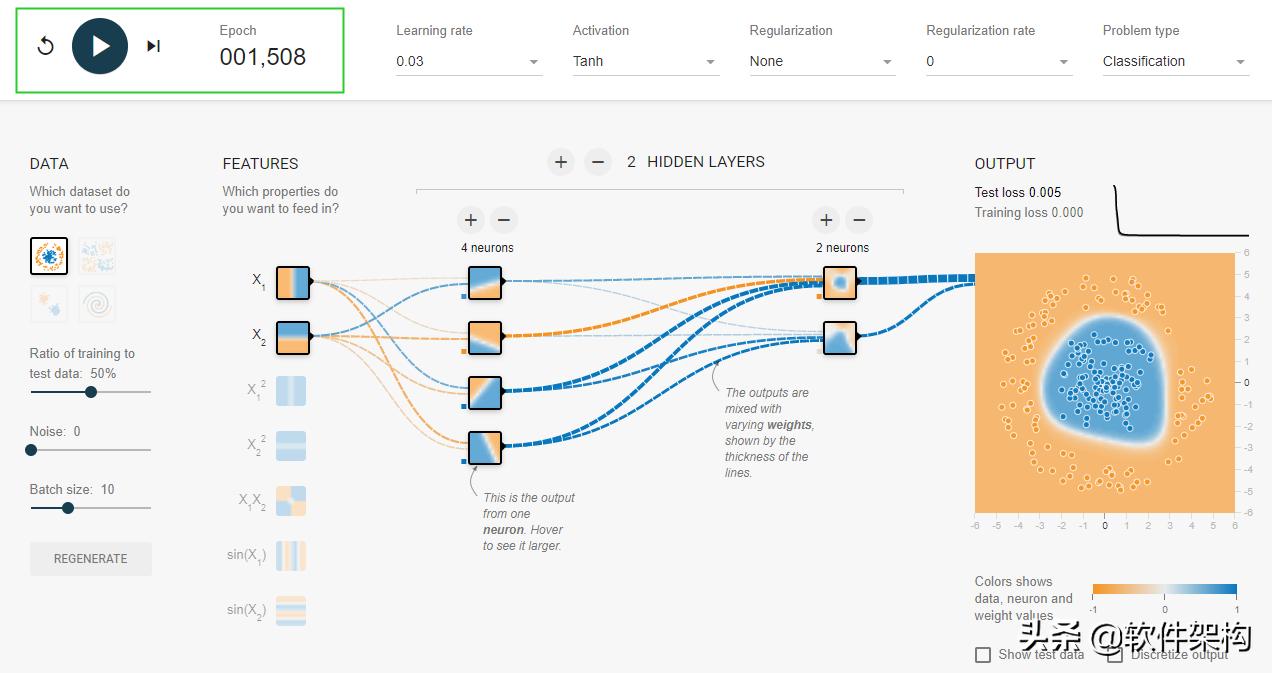The height and width of the screenshot is (673, 1272).
Task: Change the Problem type dropdown
Action: 1174,61
